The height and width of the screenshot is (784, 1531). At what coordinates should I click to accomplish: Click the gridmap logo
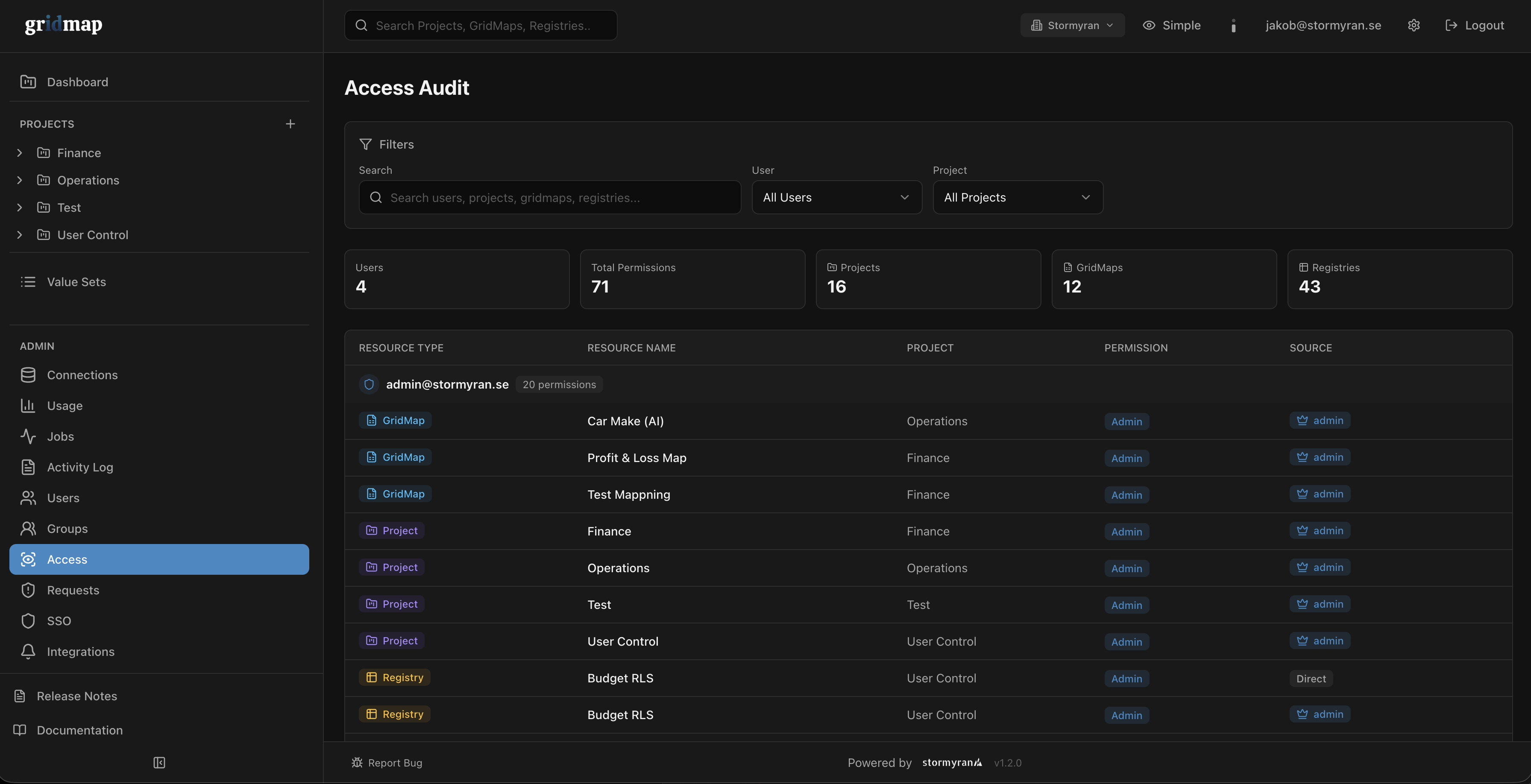(64, 24)
